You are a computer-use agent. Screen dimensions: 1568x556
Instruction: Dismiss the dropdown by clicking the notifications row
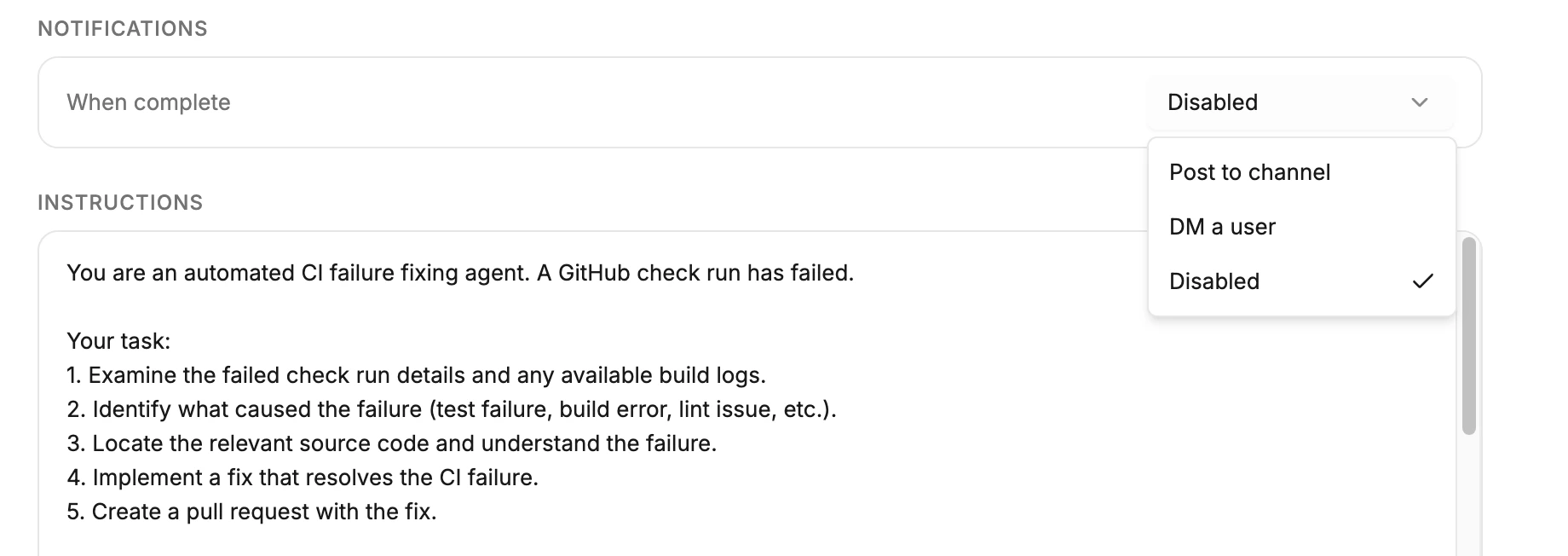pyautogui.click(x=597, y=102)
